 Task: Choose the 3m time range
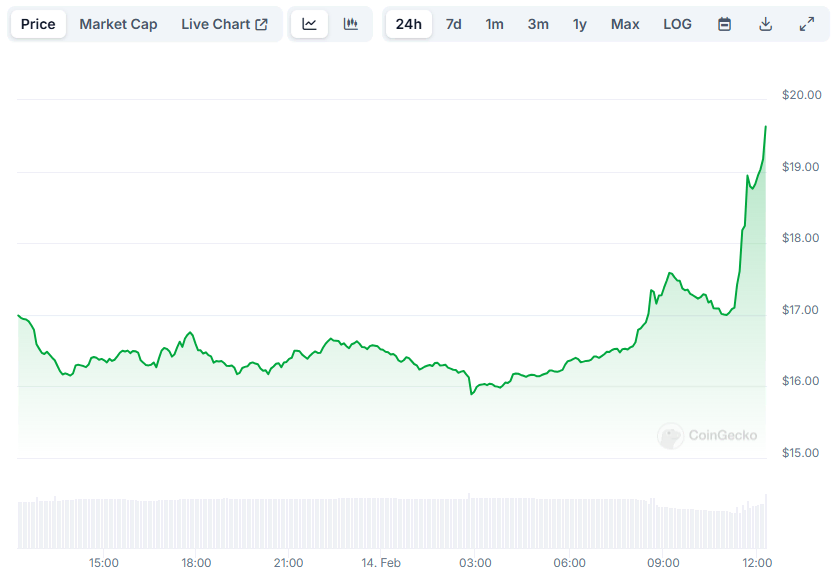click(x=538, y=24)
